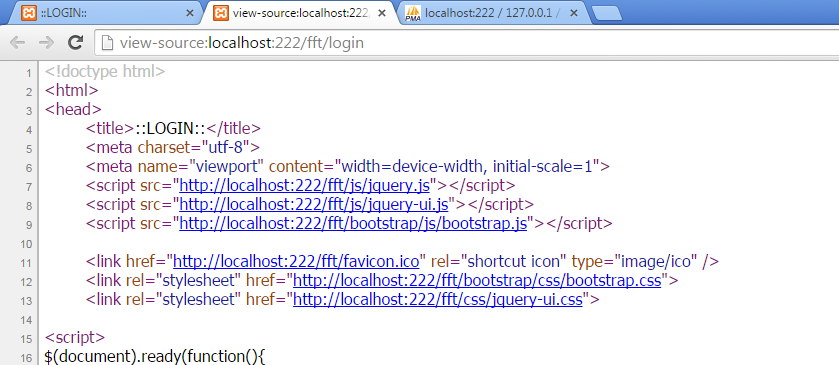This screenshot has height=365, width=839.
Task: Click the PMA favicon on the third tab
Action: (413, 13)
